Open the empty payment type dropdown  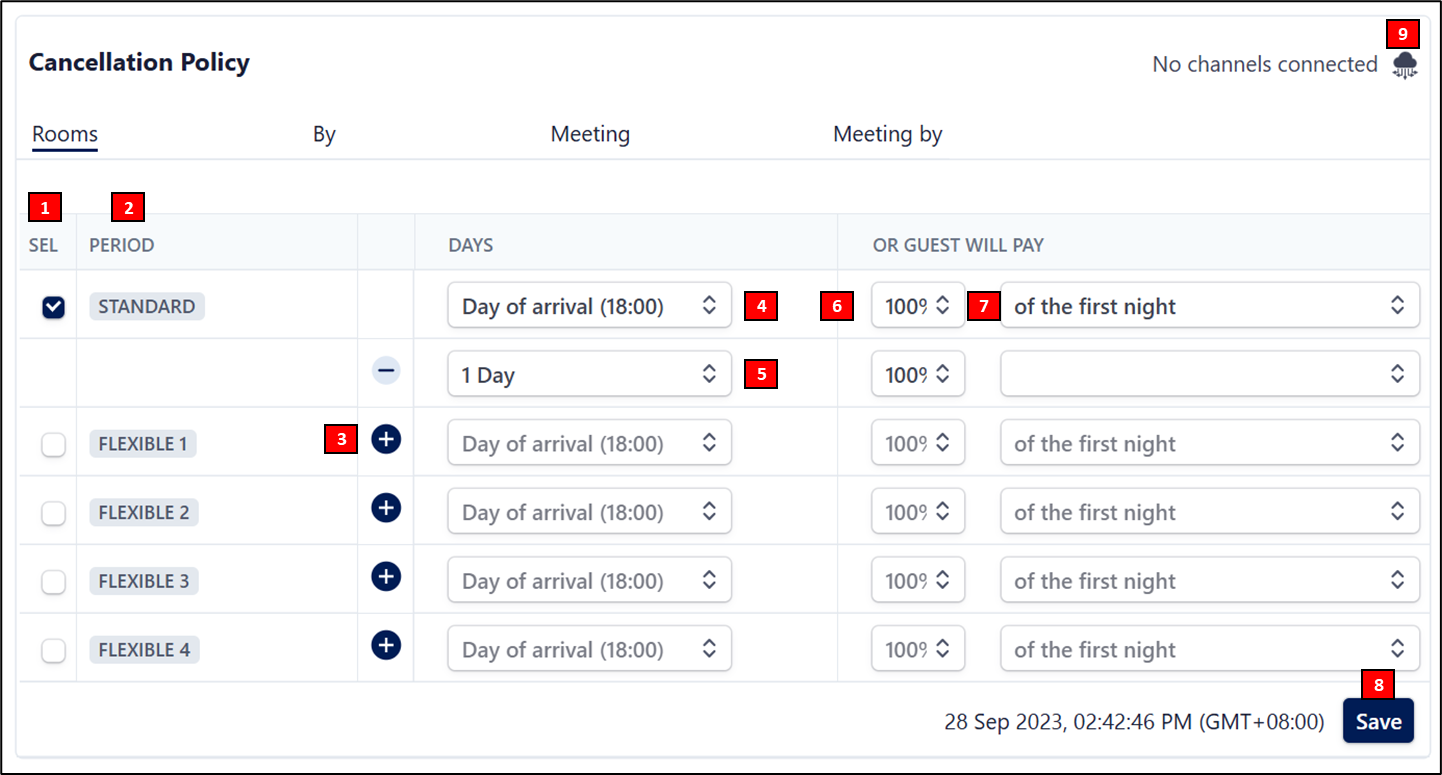pyautogui.click(x=1209, y=375)
